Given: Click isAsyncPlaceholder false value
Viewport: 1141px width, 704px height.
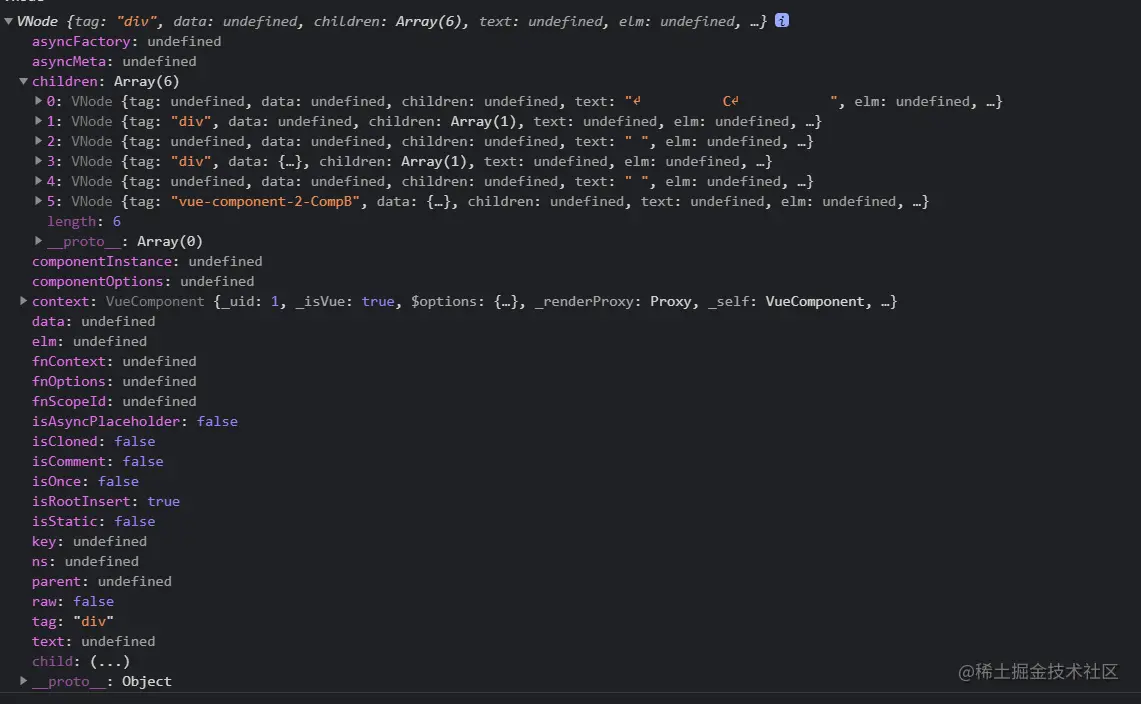Looking at the screenshot, I should (217, 421).
